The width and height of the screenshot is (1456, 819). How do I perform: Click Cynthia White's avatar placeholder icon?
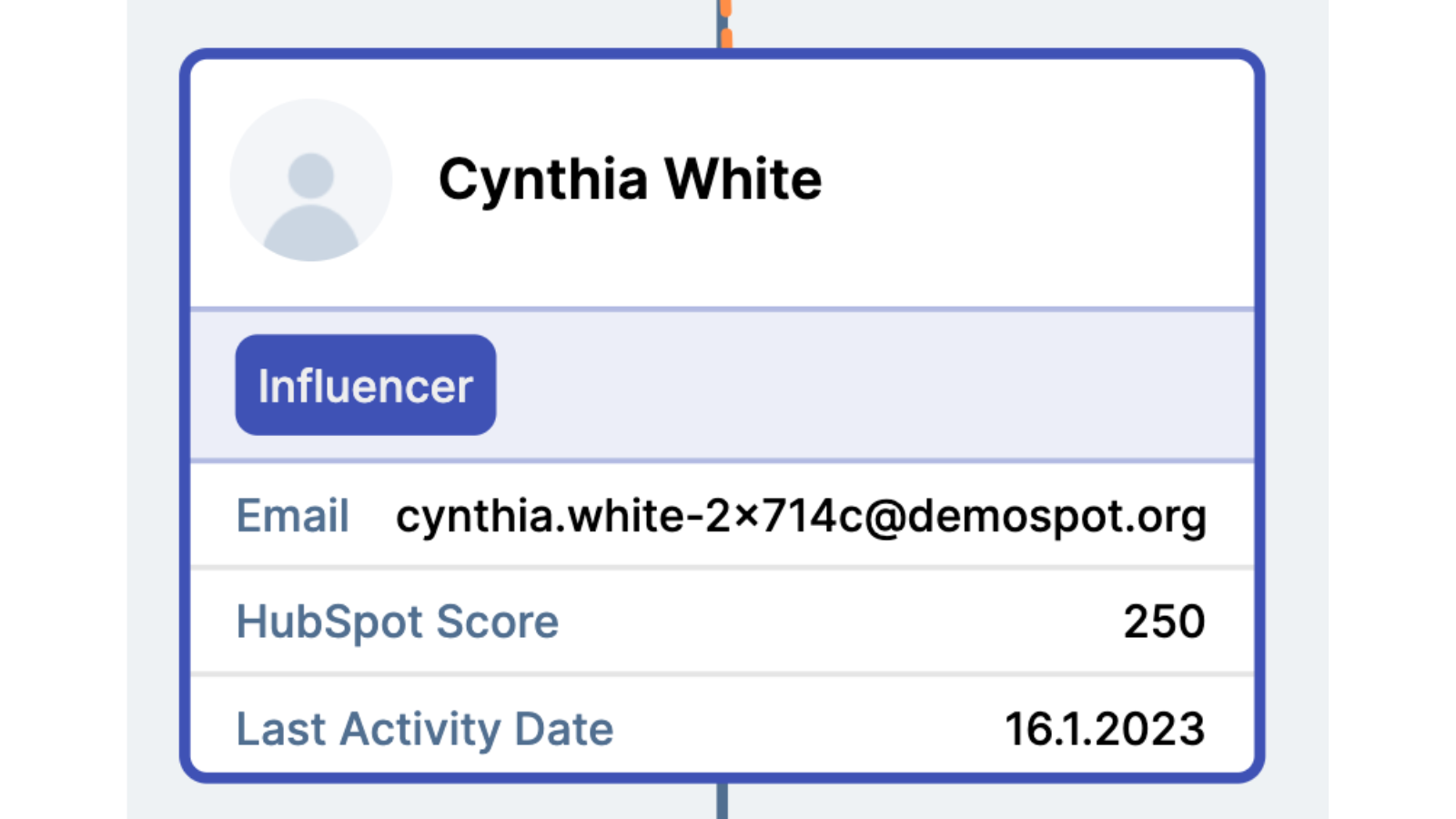[311, 180]
